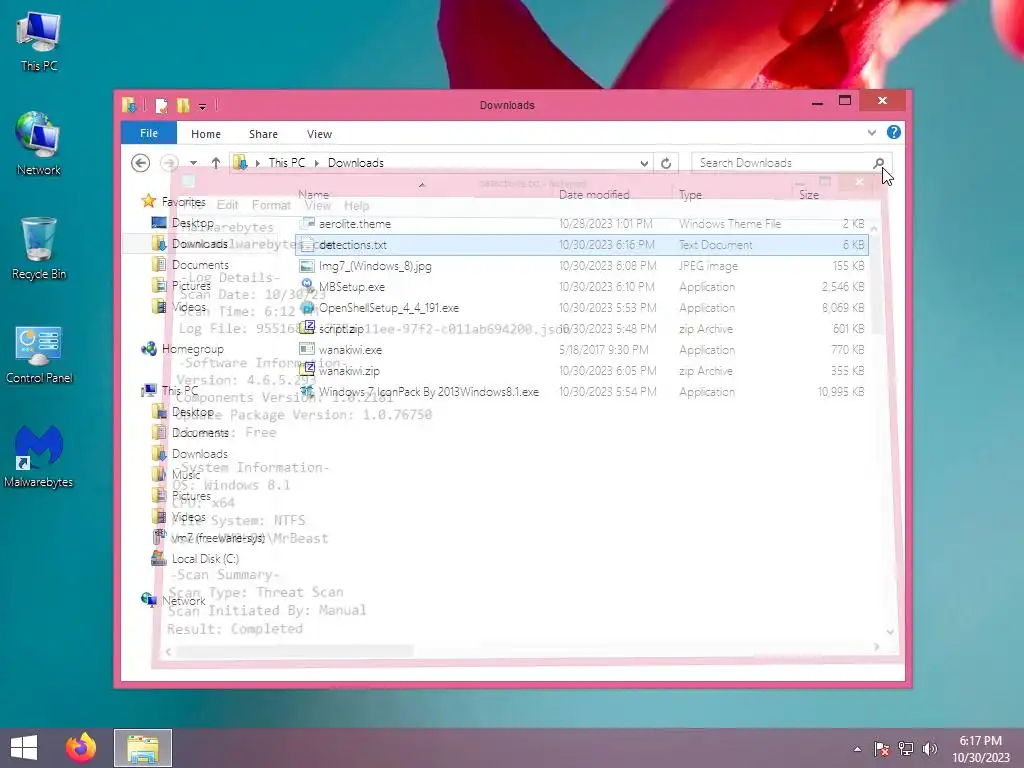Open Desktop under Favorites
1024x768 pixels.
(193, 223)
